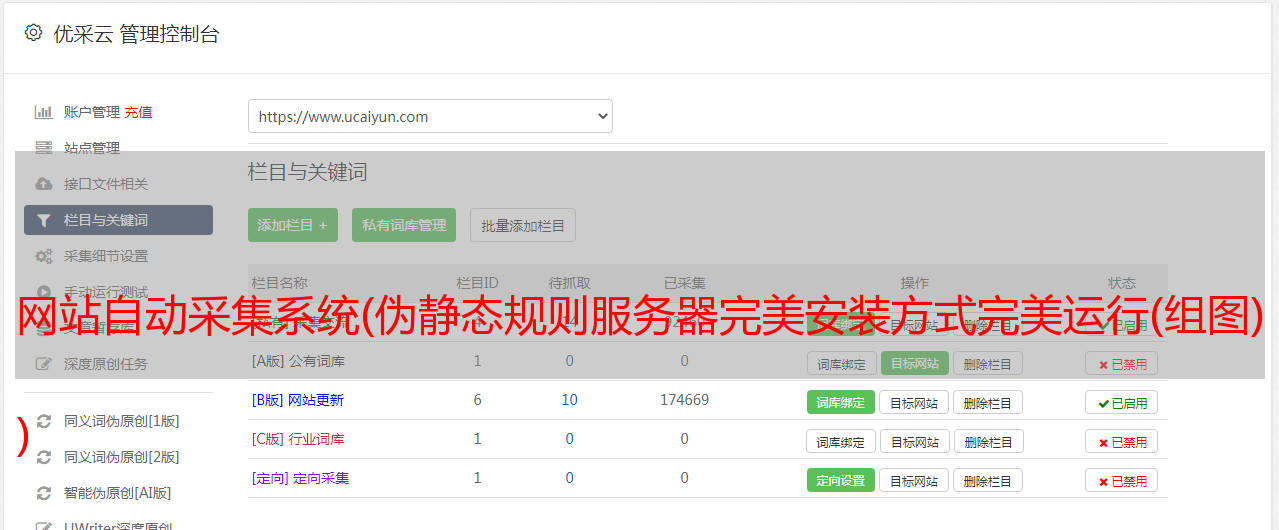Open 私有词库管理
Viewport: 1279px width, 530px height.
coord(404,225)
